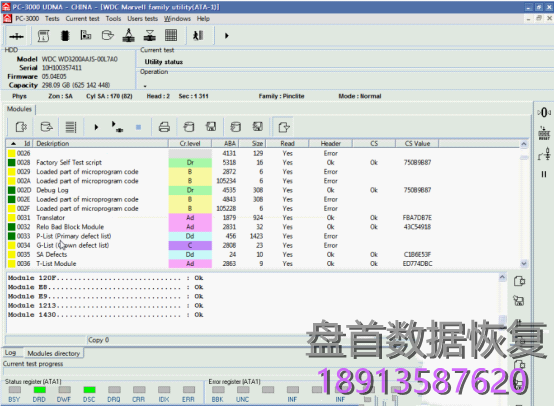554x406 pixels.
Task: Switch to the Modules directory tab
Action: coord(53,353)
